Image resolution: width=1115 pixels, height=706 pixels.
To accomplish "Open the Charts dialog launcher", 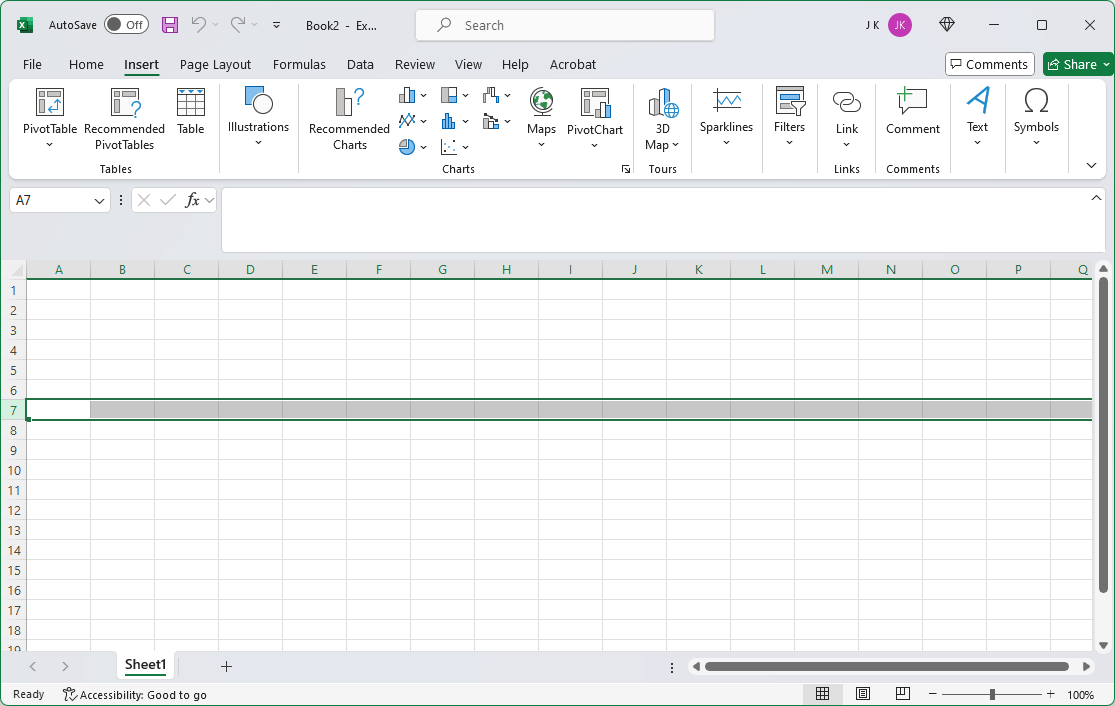I will [x=626, y=169].
